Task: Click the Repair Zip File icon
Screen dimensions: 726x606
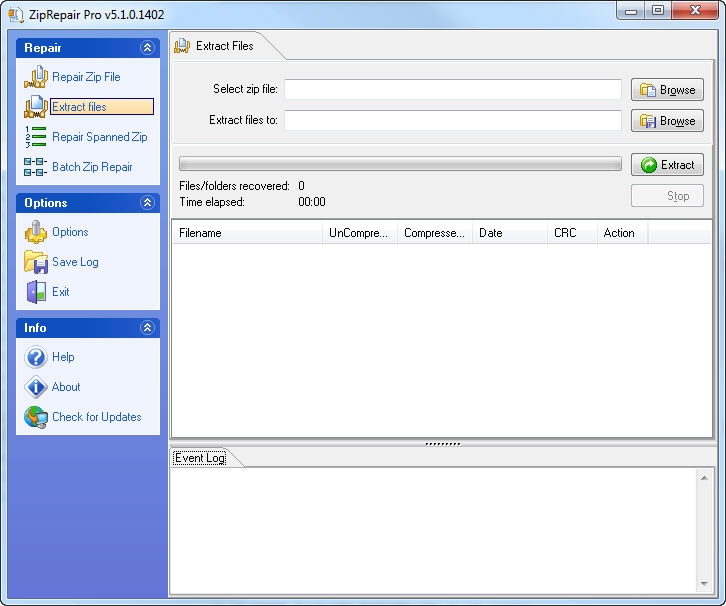Action: point(36,77)
